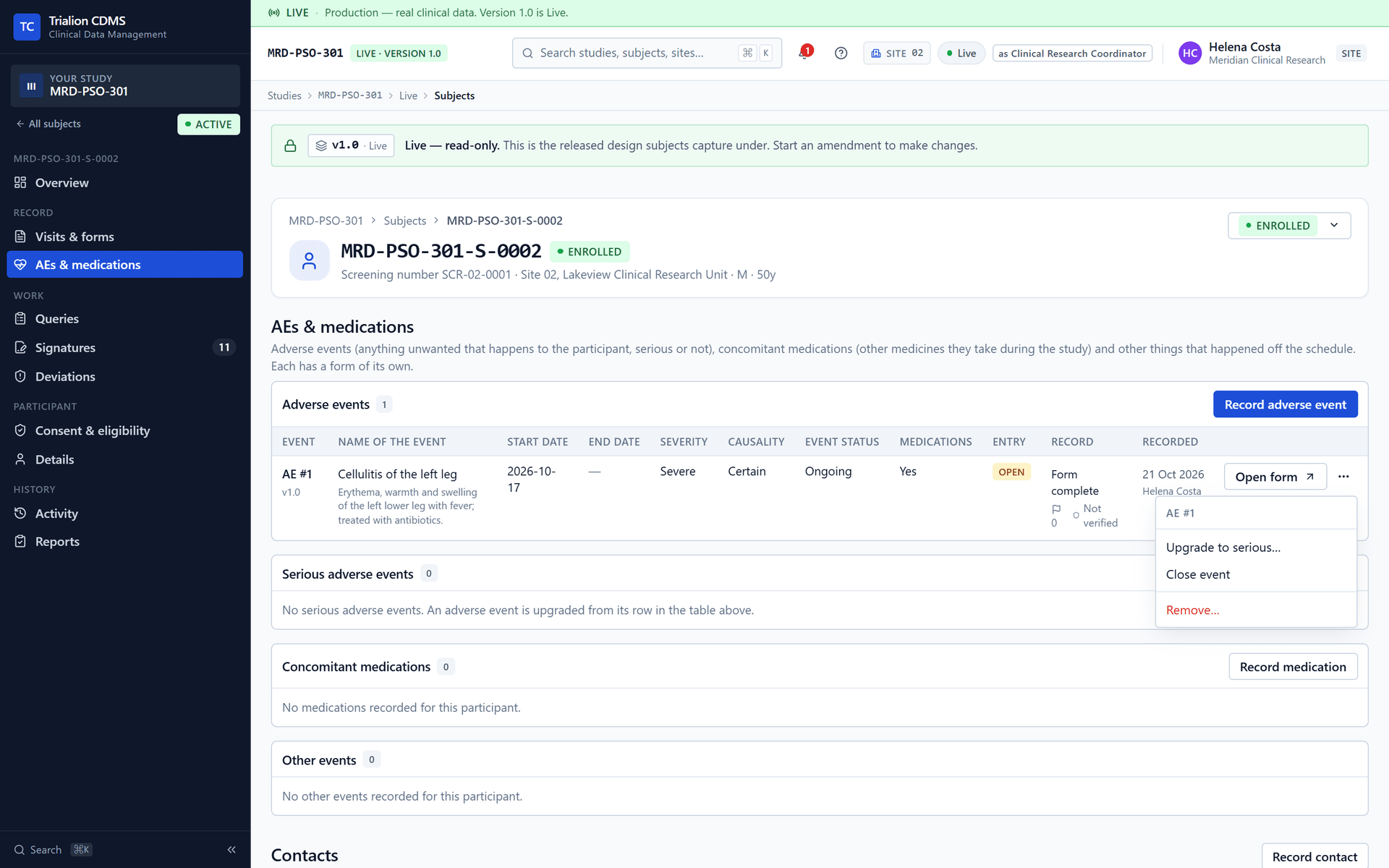Open the AE #1 more options ellipsis
This screenshot has width=1389, height=868.
click(x=1343, y=477)
